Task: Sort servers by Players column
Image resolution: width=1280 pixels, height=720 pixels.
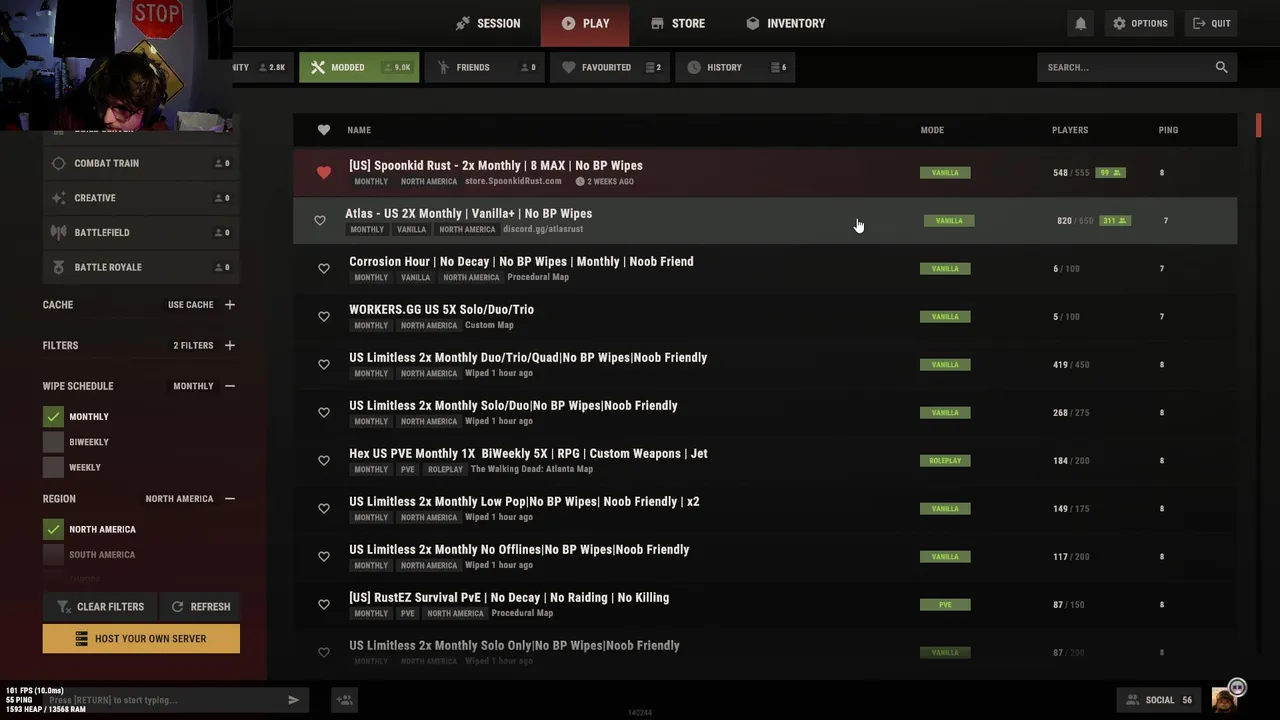Action: click(x=1070, y=130)
